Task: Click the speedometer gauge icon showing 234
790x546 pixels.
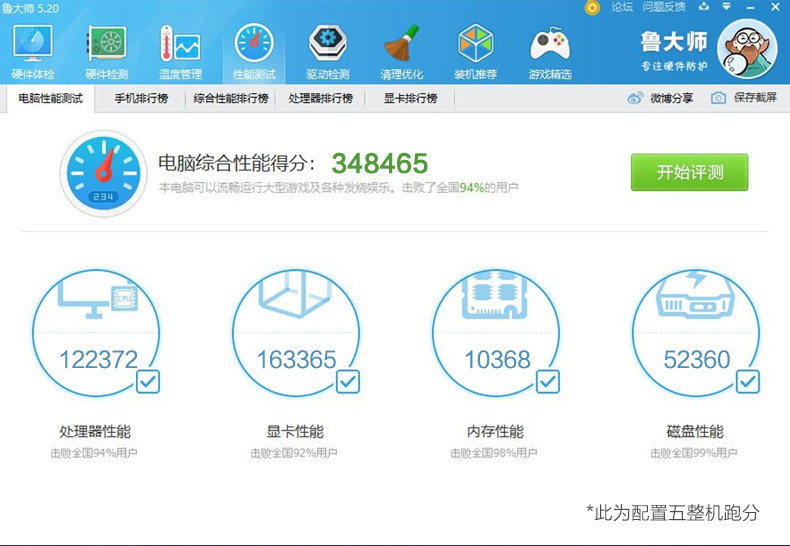Action: pos(103,173)
